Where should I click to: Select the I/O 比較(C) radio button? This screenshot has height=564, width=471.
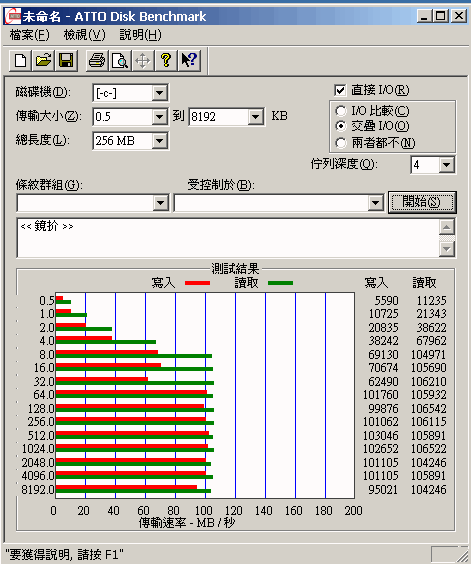point(340,111)
